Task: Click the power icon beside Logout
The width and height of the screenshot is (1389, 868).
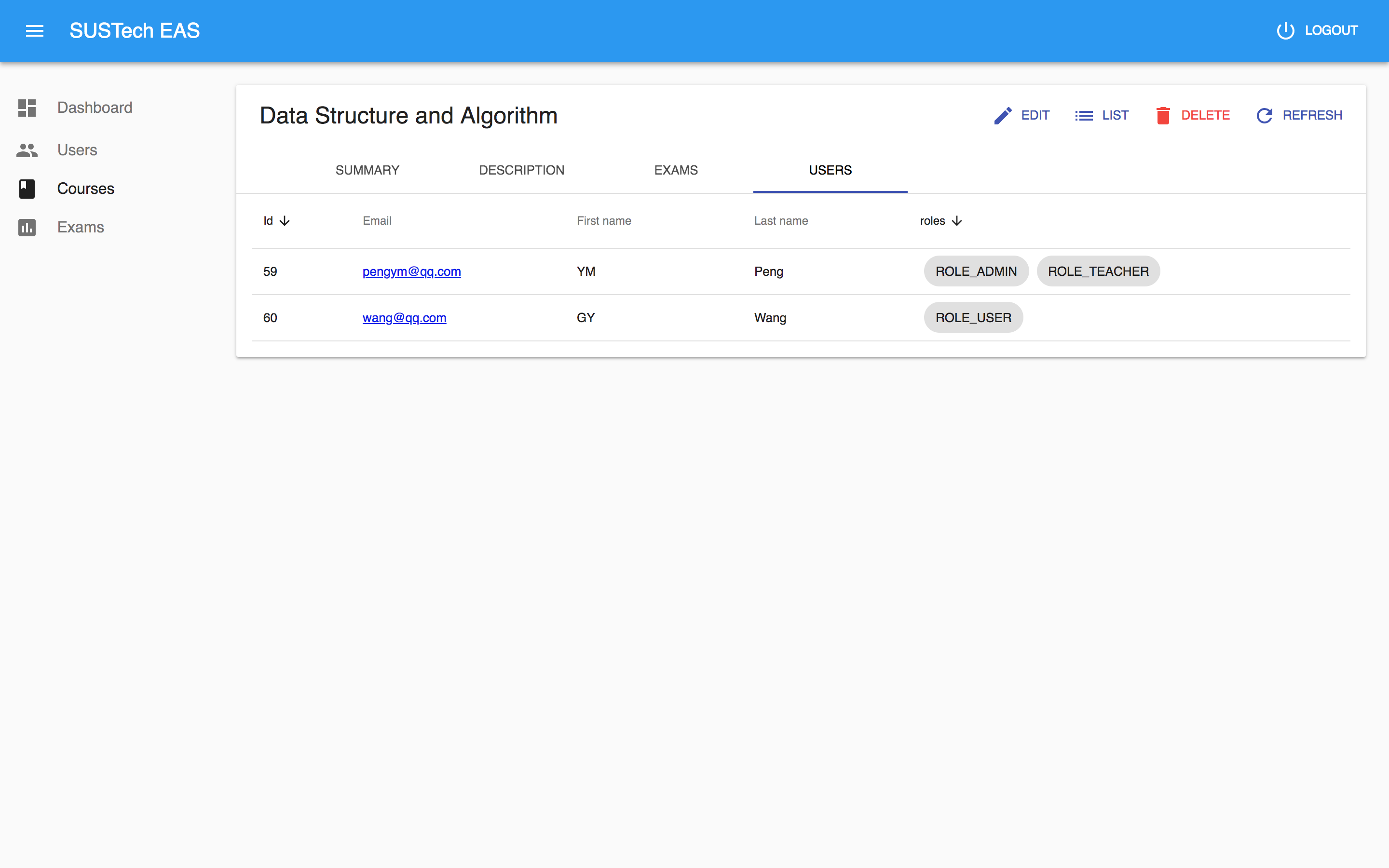Action: [1285, 30]
